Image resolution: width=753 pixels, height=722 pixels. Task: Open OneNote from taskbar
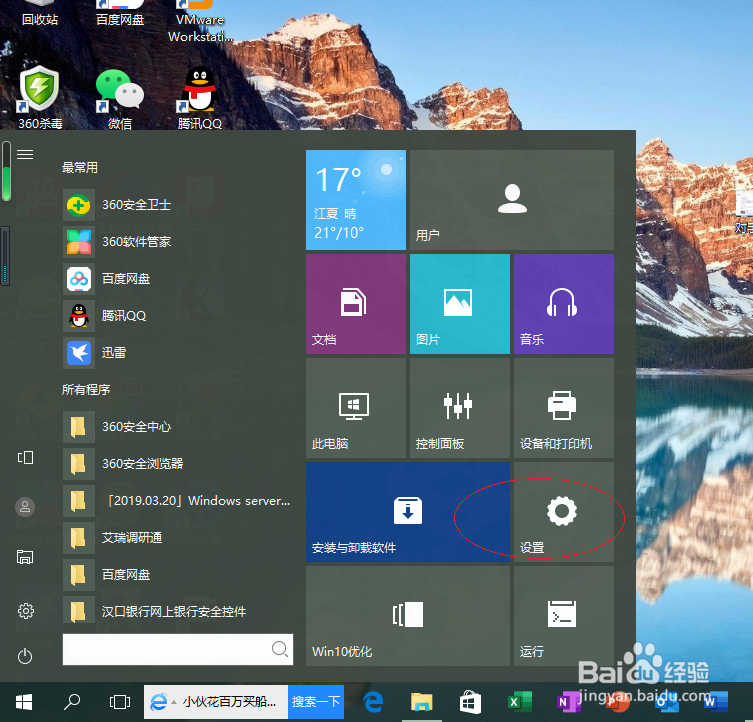click(567, 703)
